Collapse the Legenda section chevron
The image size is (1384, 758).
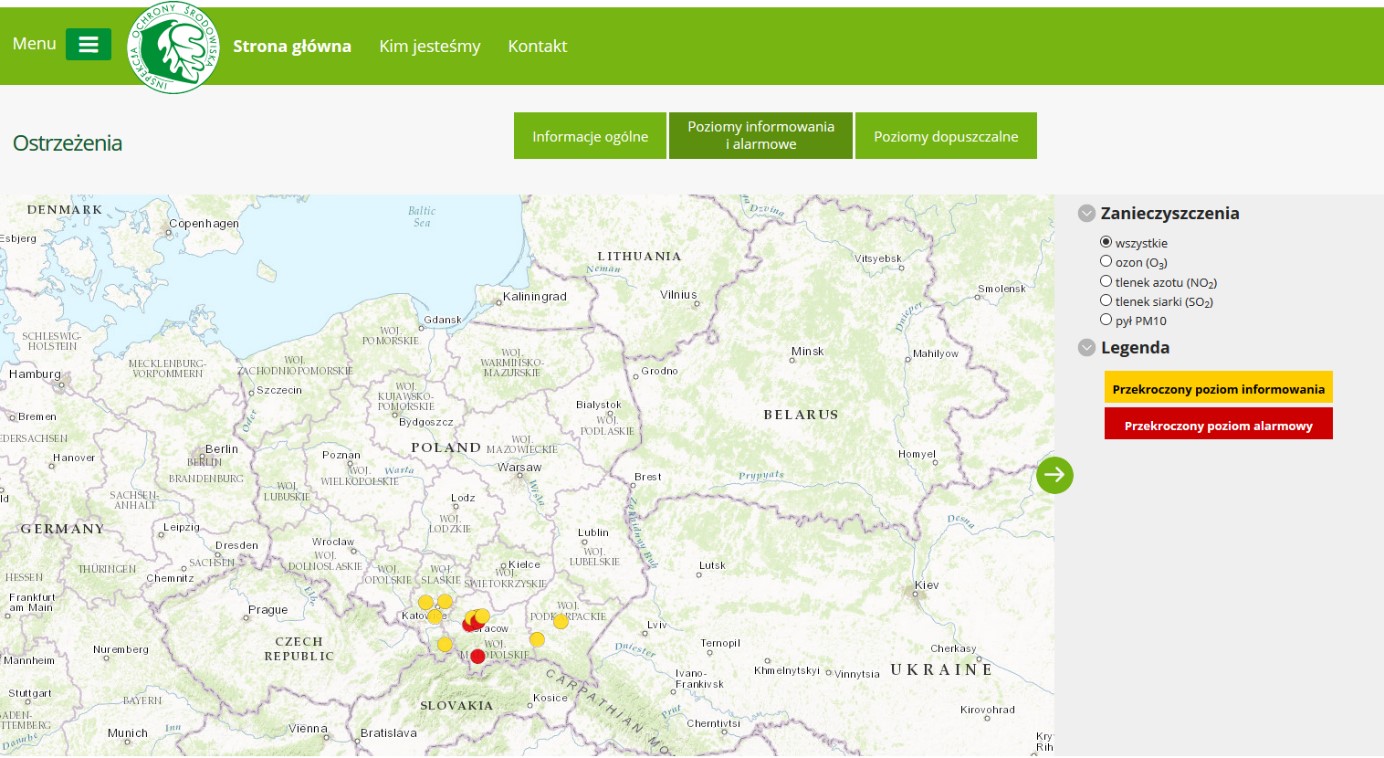click(1086, 348)
